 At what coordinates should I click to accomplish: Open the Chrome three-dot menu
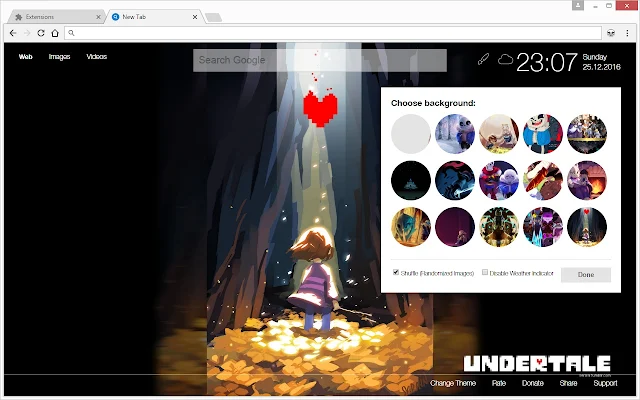[x=627, y=33]
